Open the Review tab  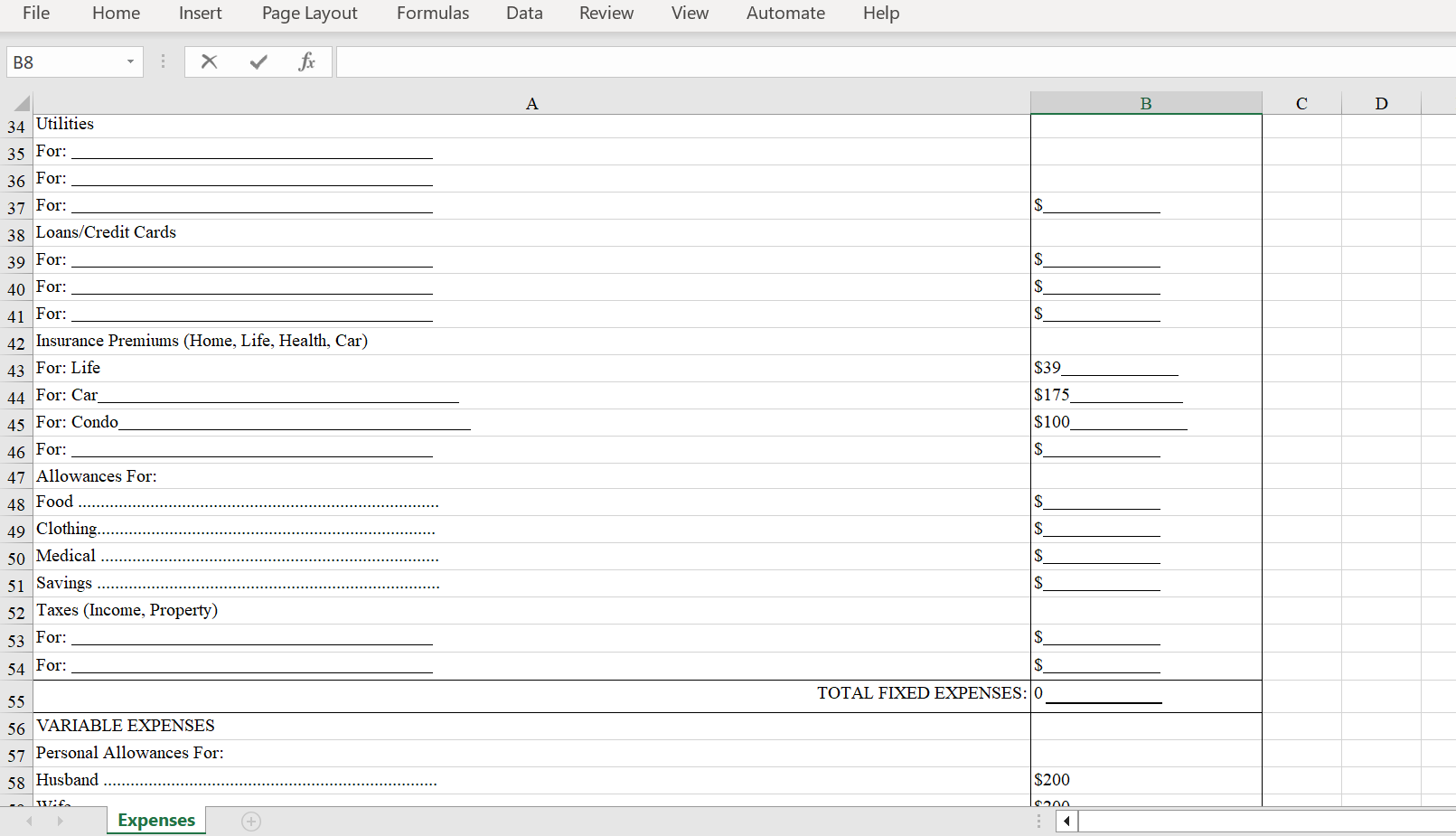[x=606, y=14]
